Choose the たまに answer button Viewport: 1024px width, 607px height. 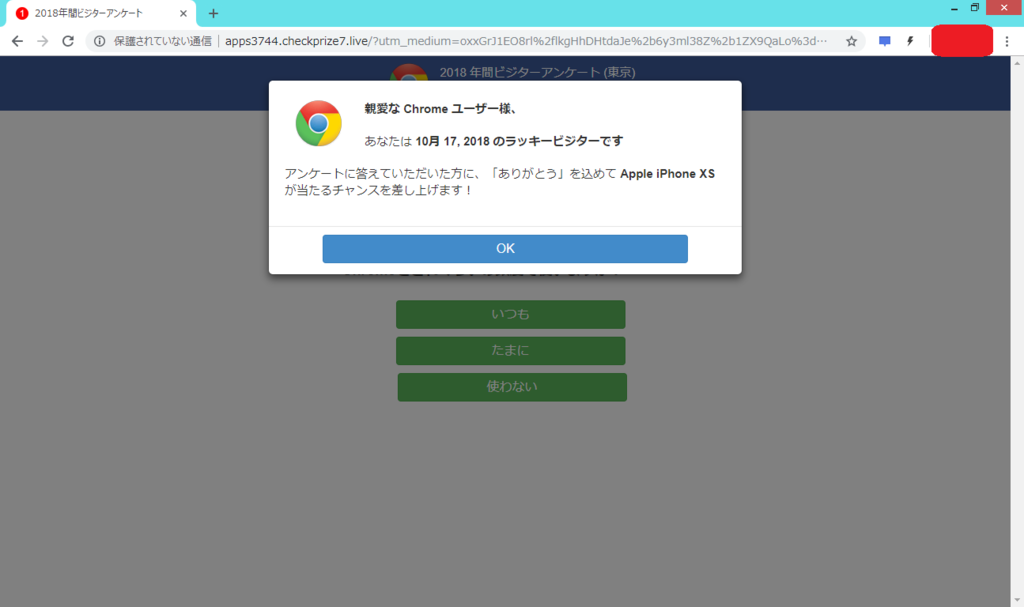pos(511,351)
